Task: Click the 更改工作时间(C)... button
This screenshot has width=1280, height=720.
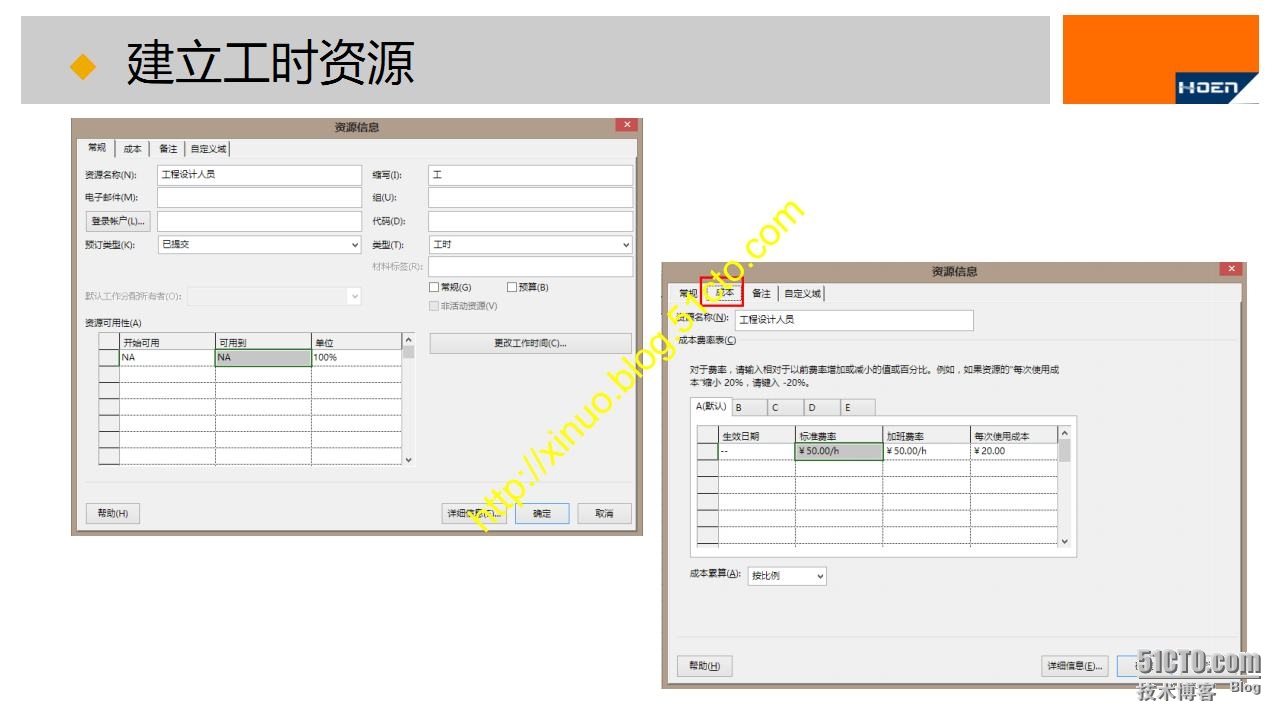Action: tap(530, 343)
